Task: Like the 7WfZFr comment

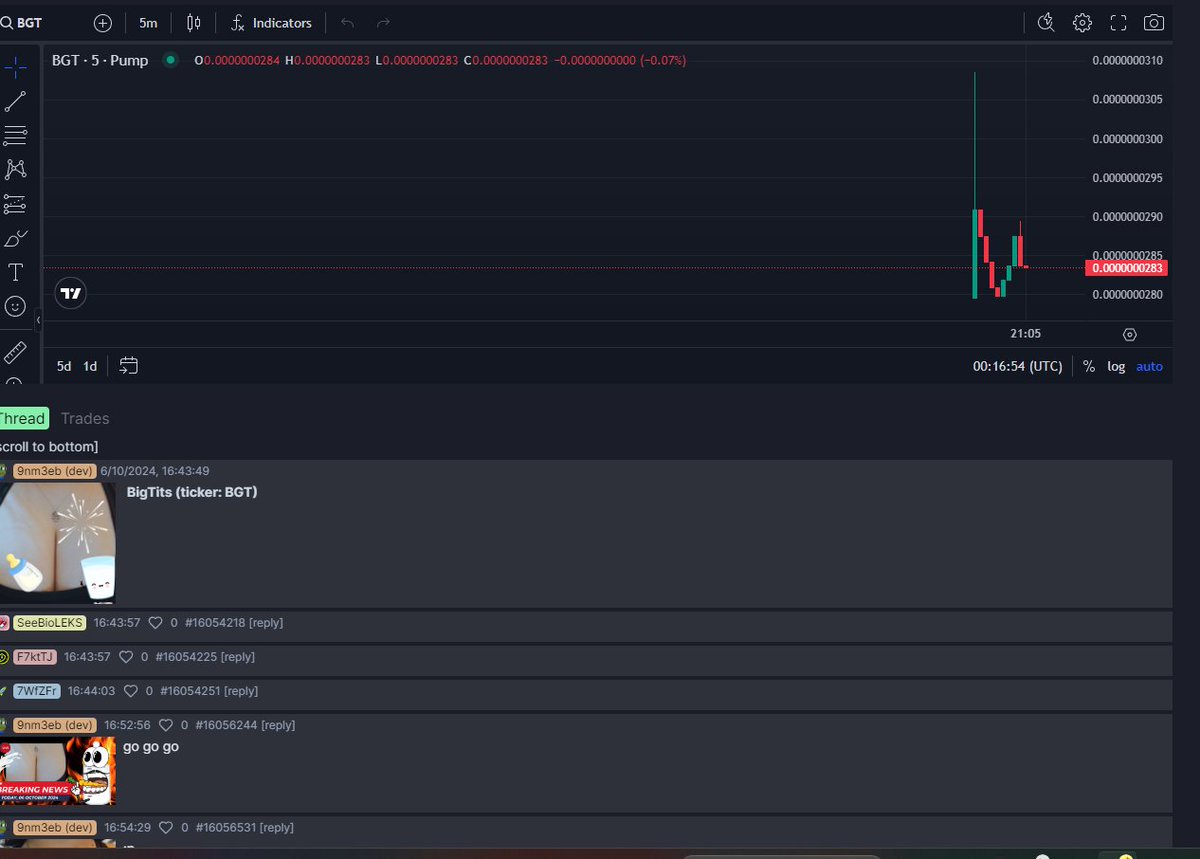Action: (130, 691)
